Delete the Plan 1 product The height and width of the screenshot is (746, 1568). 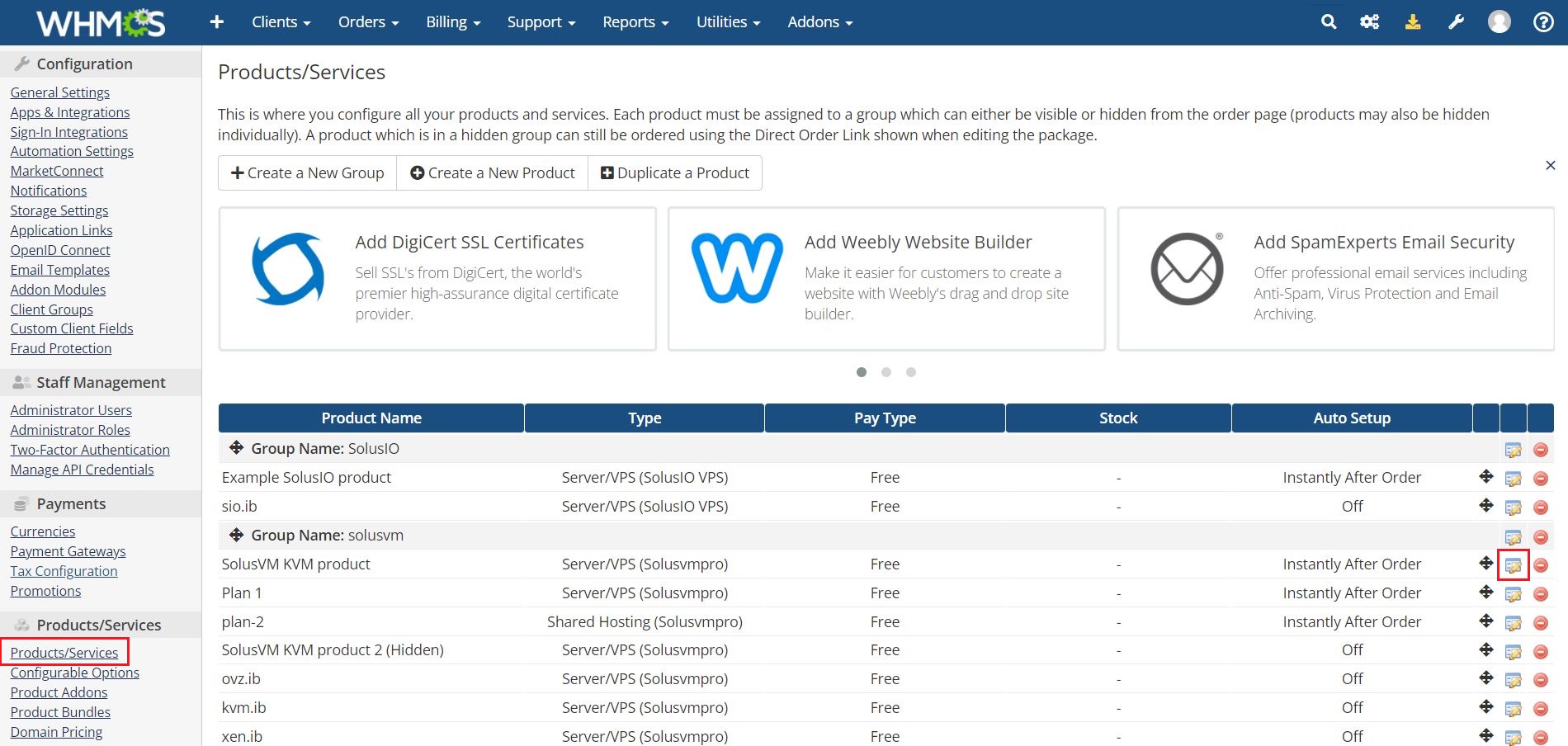click(x=1541, y=594)
